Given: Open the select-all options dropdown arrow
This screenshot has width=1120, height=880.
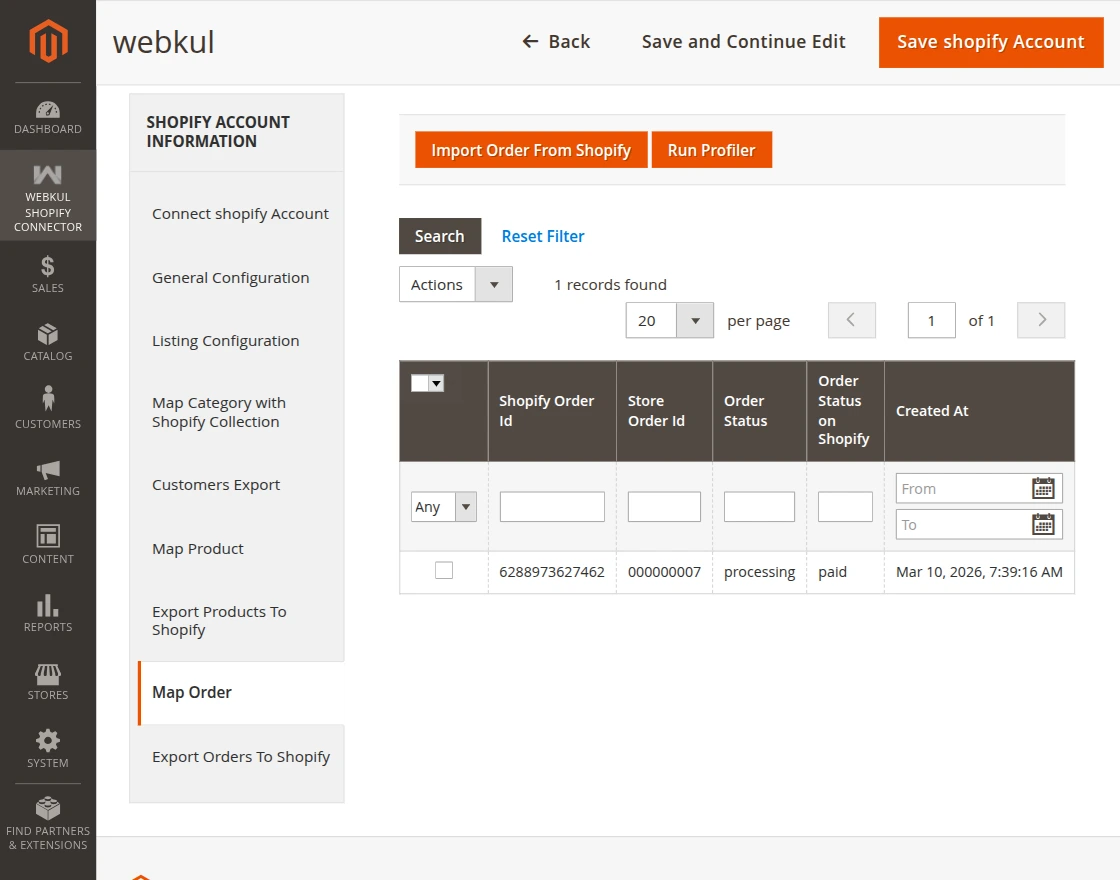Looking at the screenshot, I should (436, 384).
